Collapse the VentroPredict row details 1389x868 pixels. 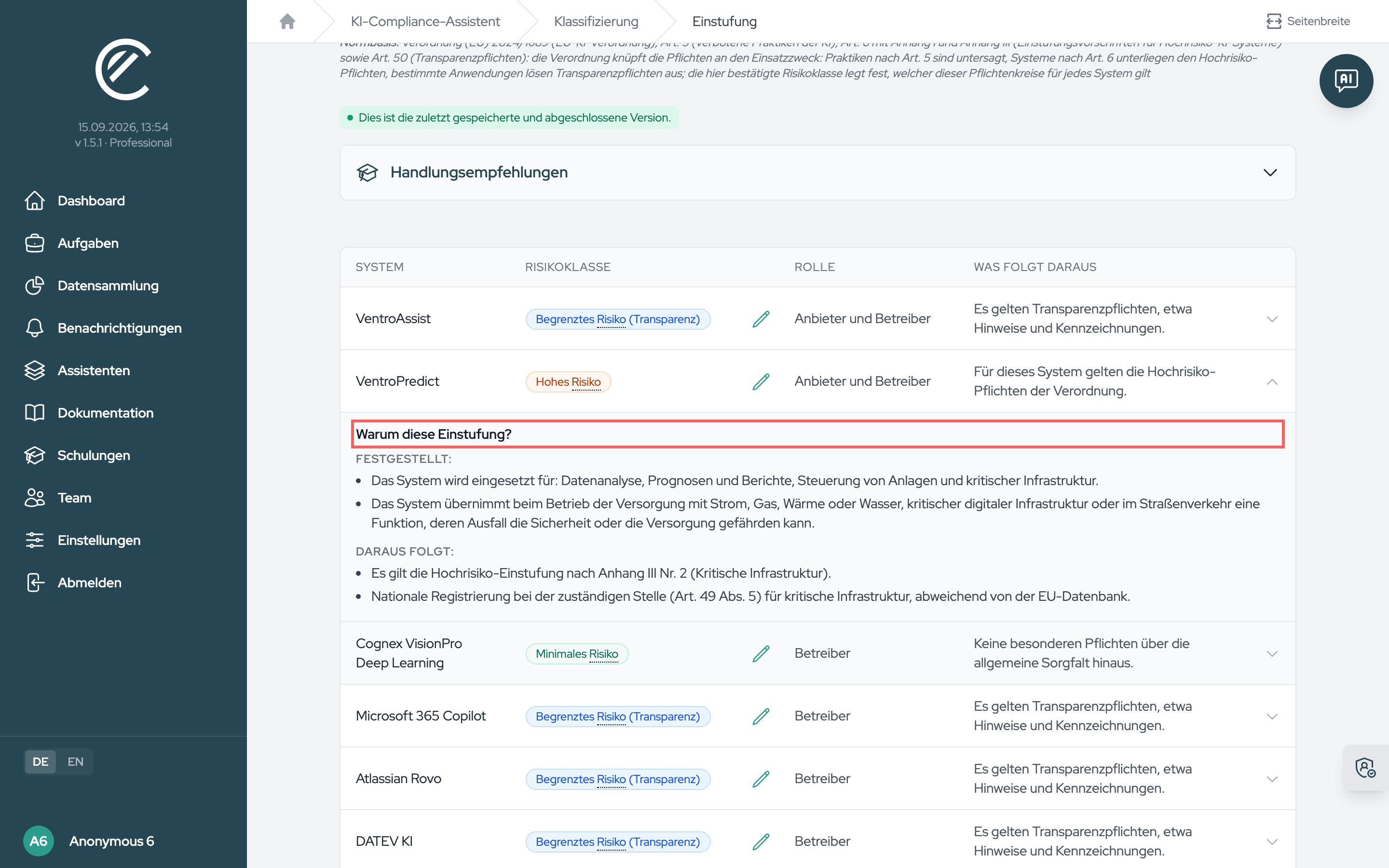(x=1272, y=382)
